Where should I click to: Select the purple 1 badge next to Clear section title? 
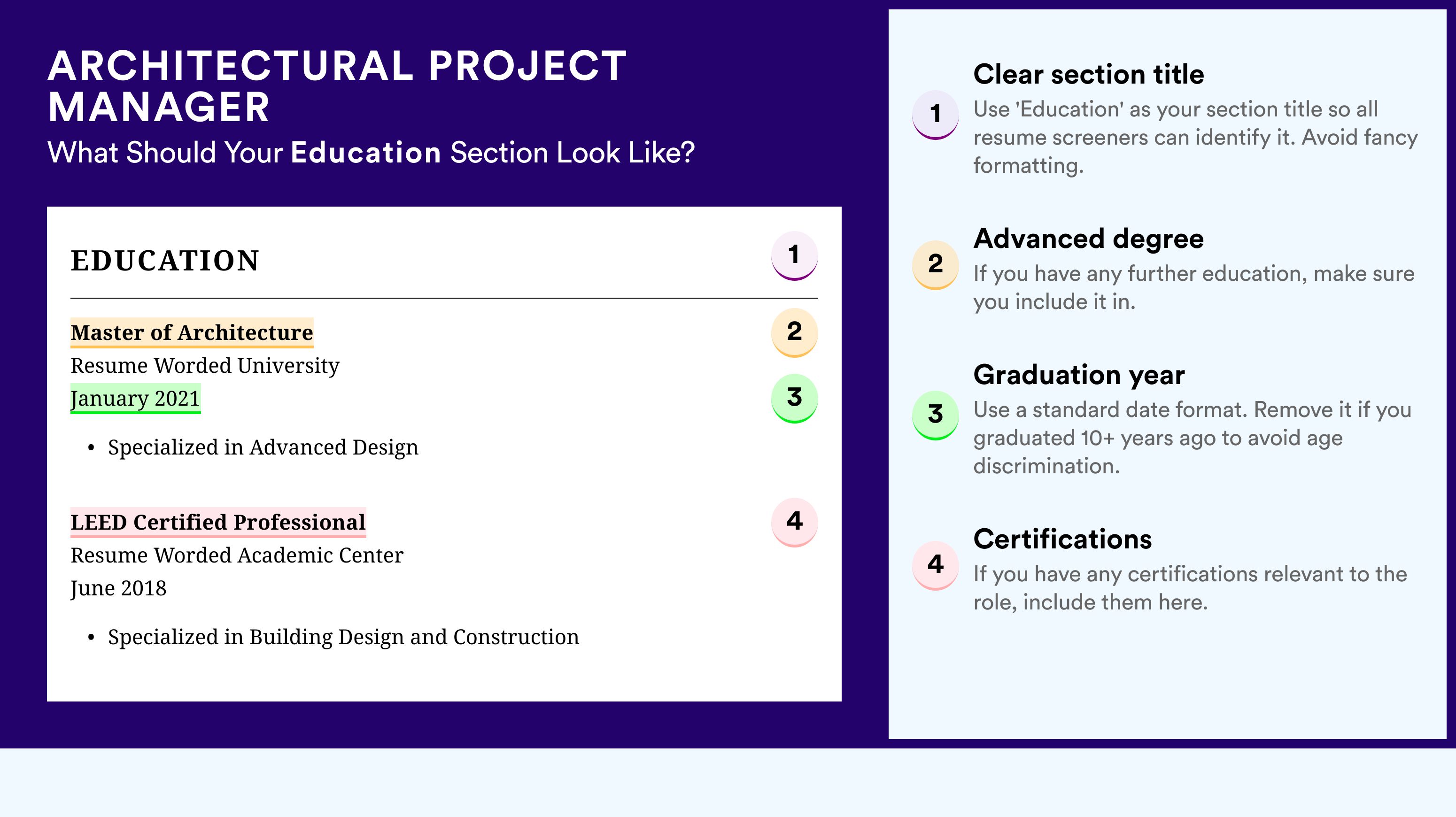click(x=936, y=114)
